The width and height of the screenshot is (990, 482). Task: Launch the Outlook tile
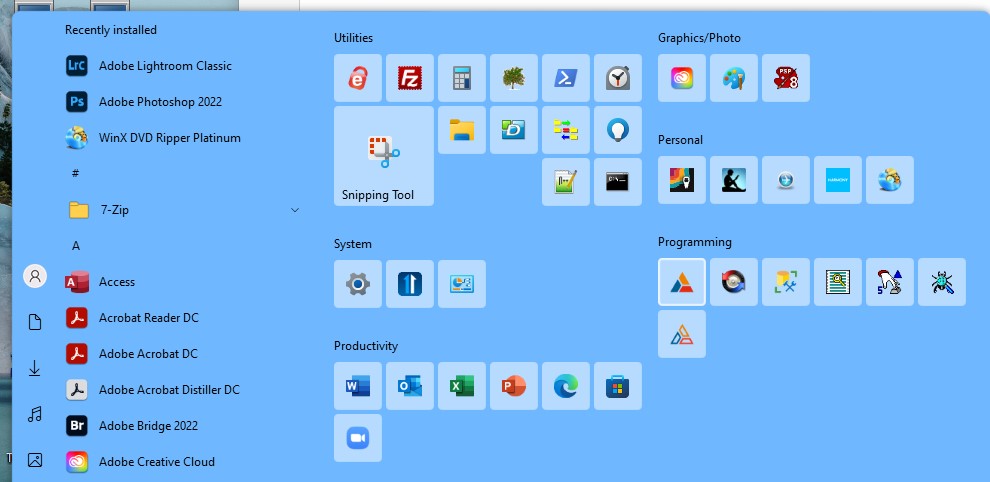point(410,385)
